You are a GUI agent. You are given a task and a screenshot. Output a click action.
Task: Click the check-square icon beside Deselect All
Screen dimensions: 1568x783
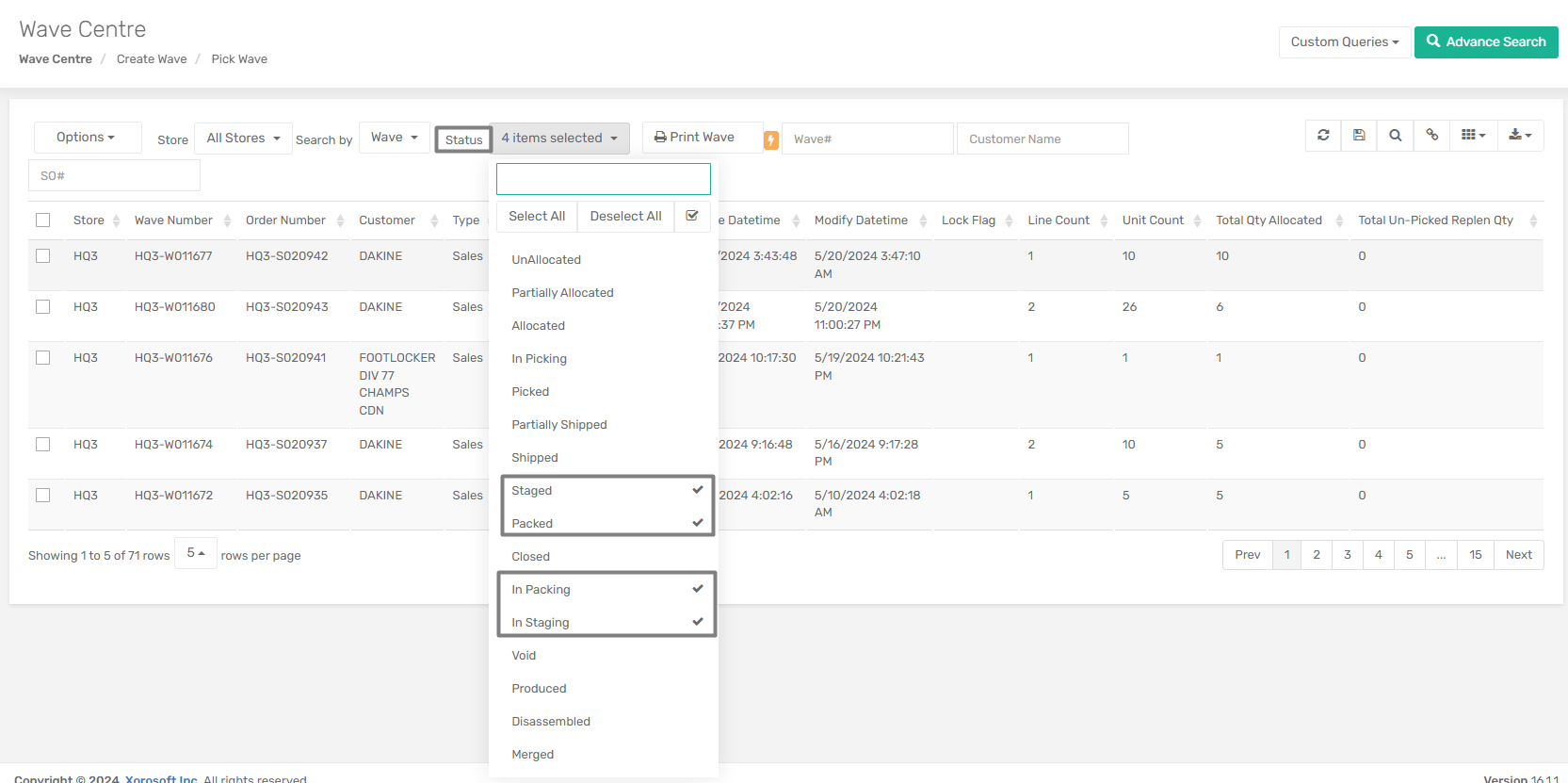(692, 216)
